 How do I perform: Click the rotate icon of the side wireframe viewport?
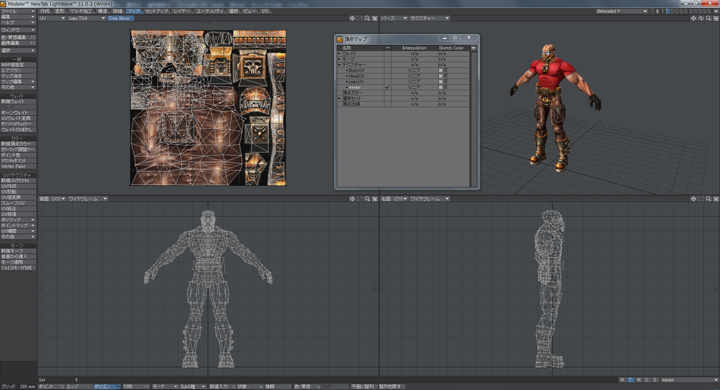pos(701,199)
